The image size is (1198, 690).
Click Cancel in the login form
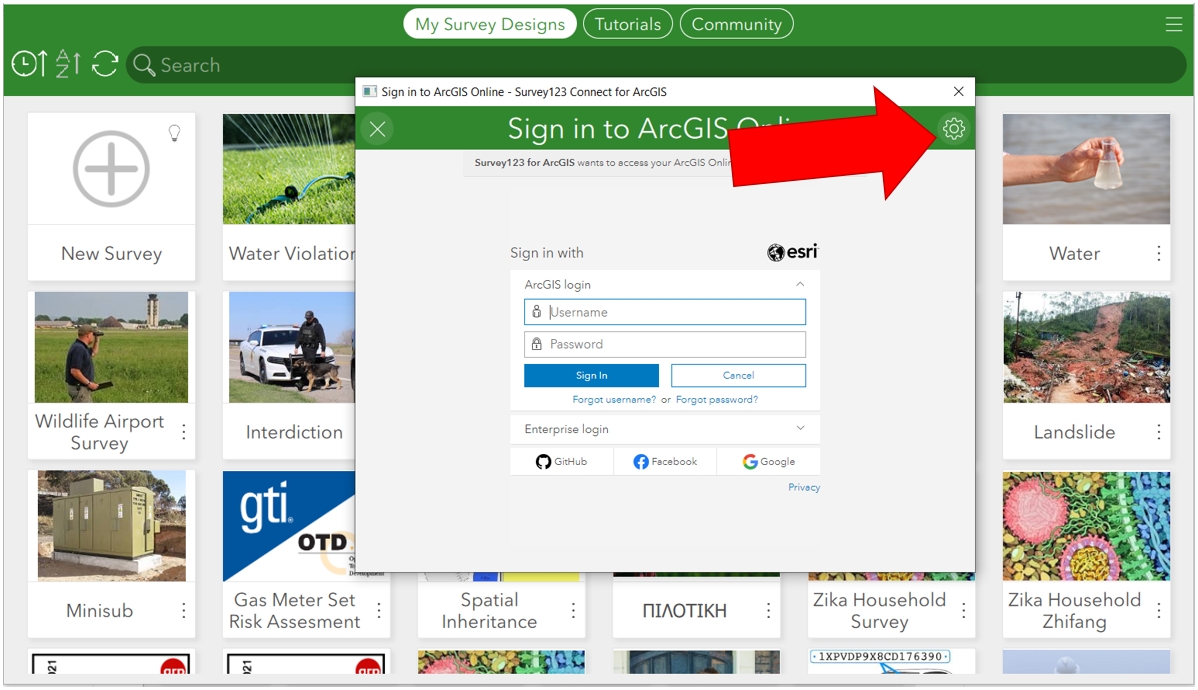click(738, 375)
